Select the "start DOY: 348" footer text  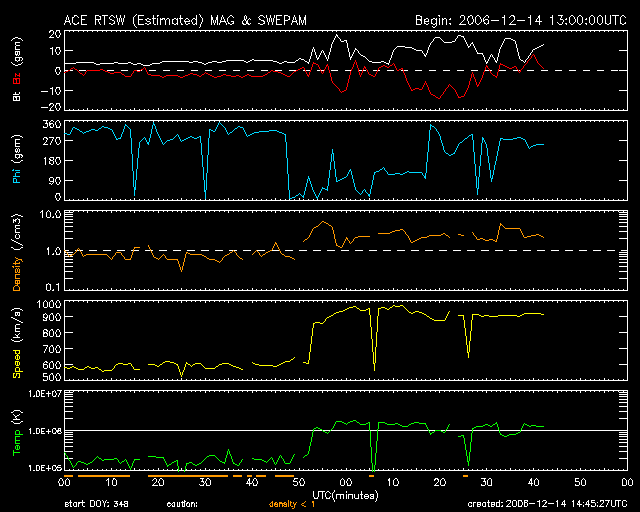pos(97,504)
